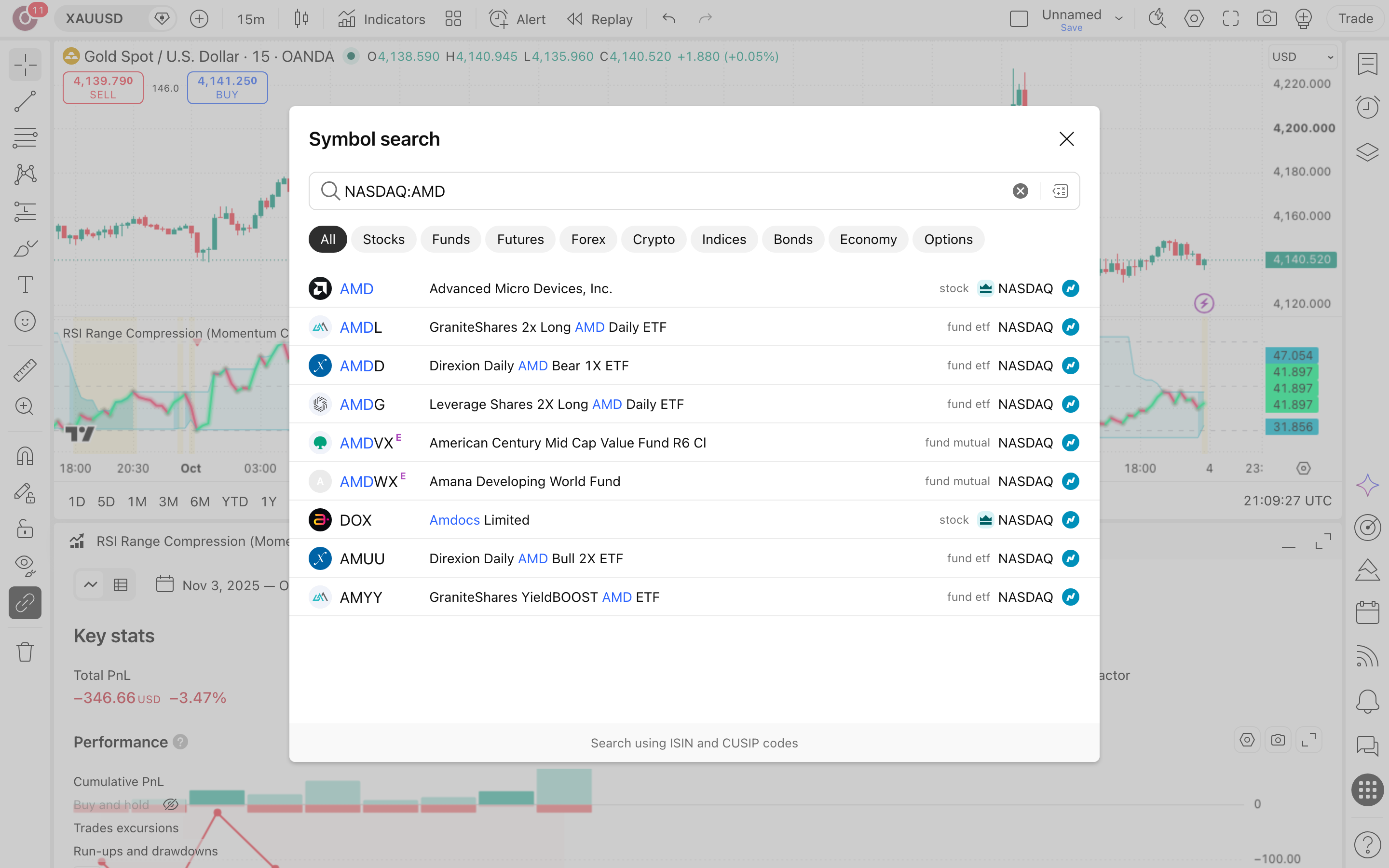Filter results by Stocks tab
This screenshot has height=868, width=1389.
click(x=383, y=239)
